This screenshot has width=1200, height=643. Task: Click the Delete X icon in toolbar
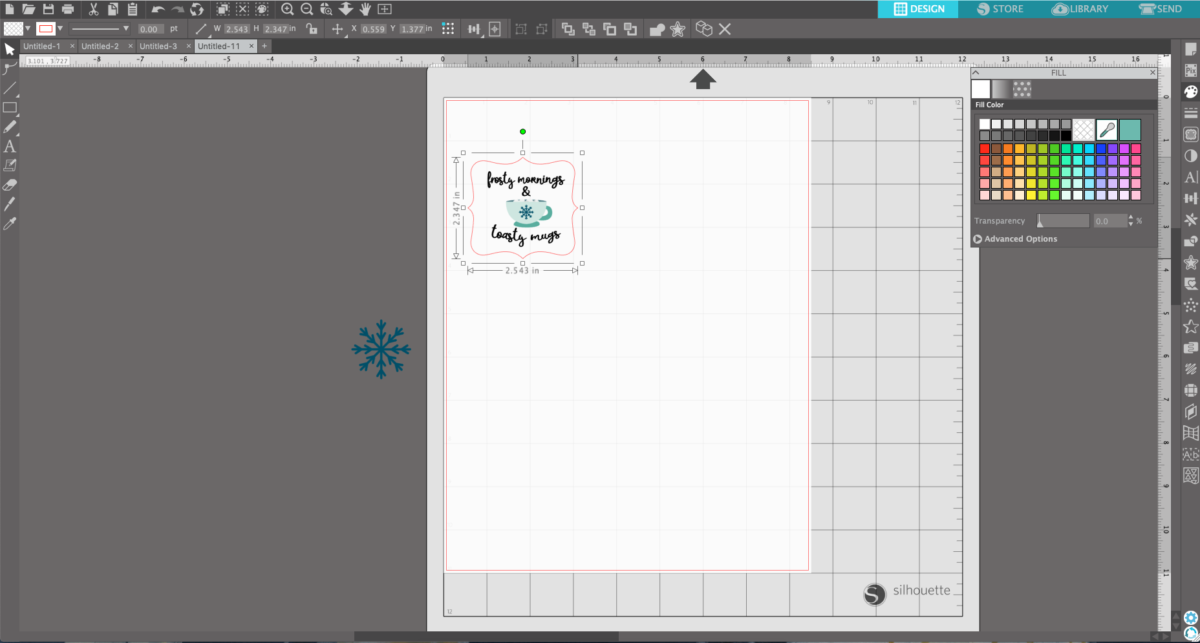725,29
